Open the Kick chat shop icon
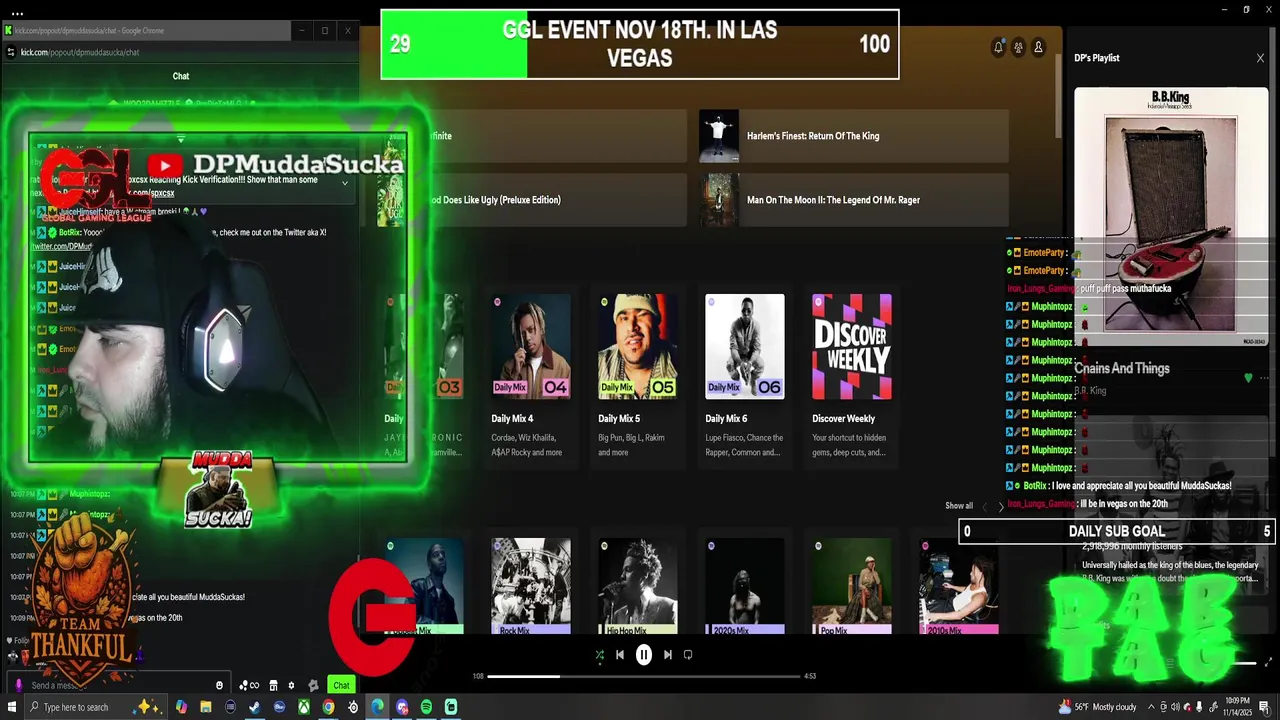The image size is (1280, 720). [x=273, y=685]
